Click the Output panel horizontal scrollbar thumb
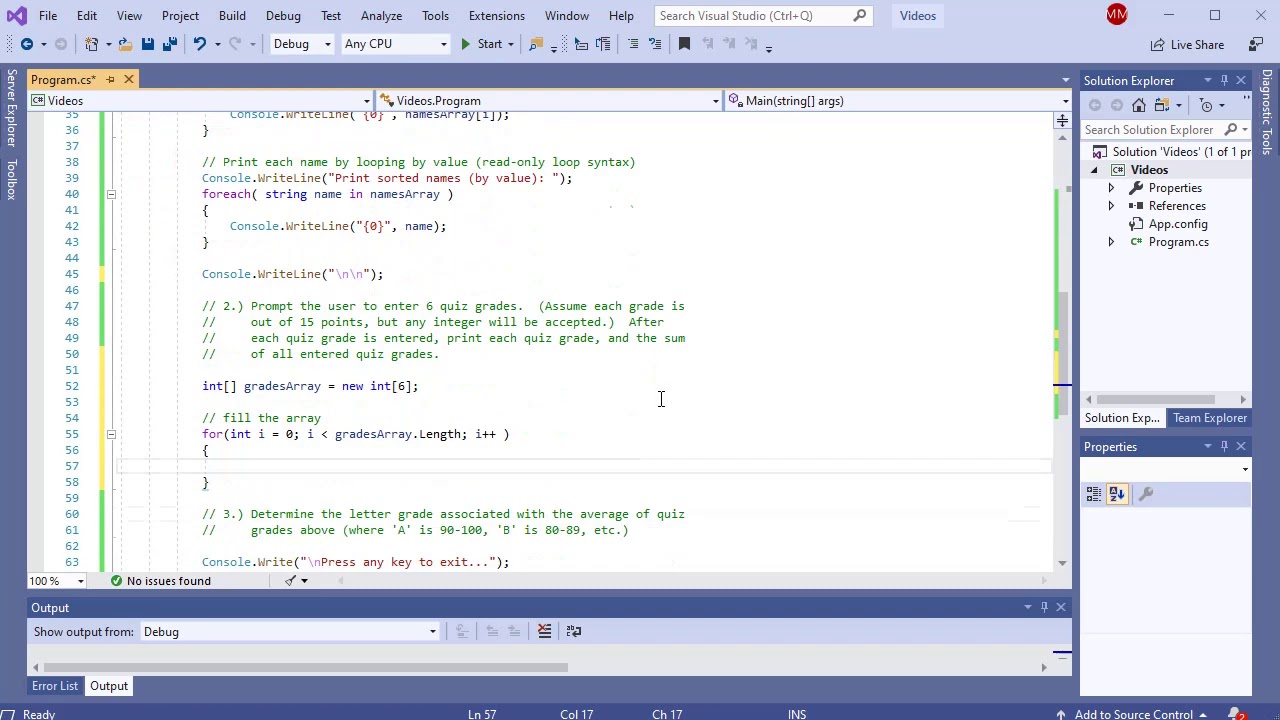Image resolution: width=1280 pixels, height=720 pixels. tap(306, 668)
